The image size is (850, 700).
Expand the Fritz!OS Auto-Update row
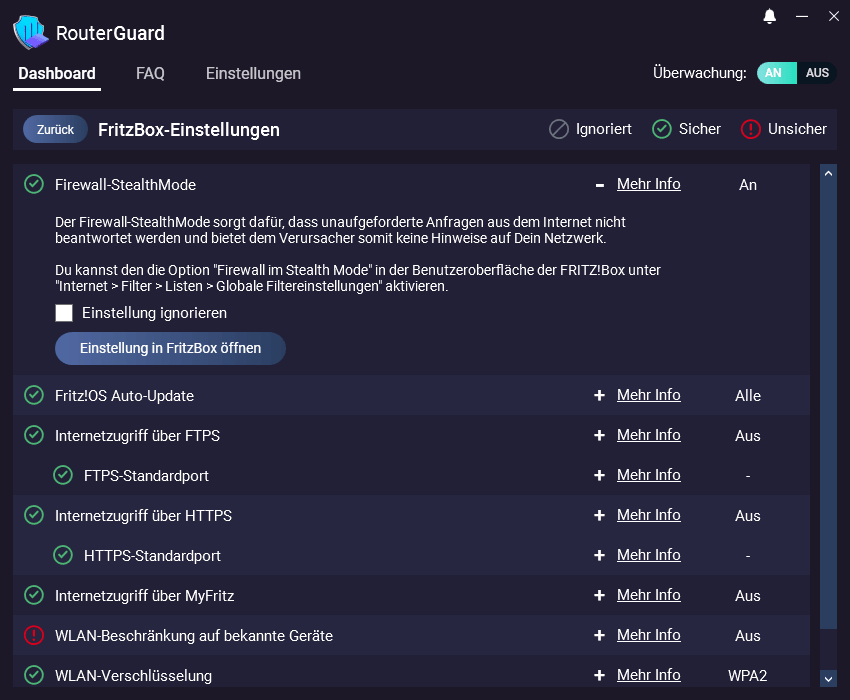point(600,395)
